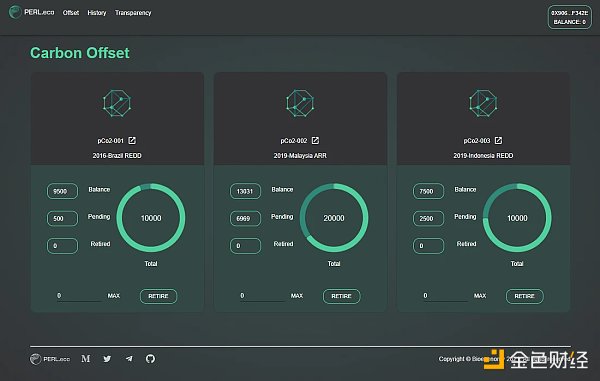The image size is (600, 381).
Task: Click the PERL.eco logo in header
Action: pos(31,12)
